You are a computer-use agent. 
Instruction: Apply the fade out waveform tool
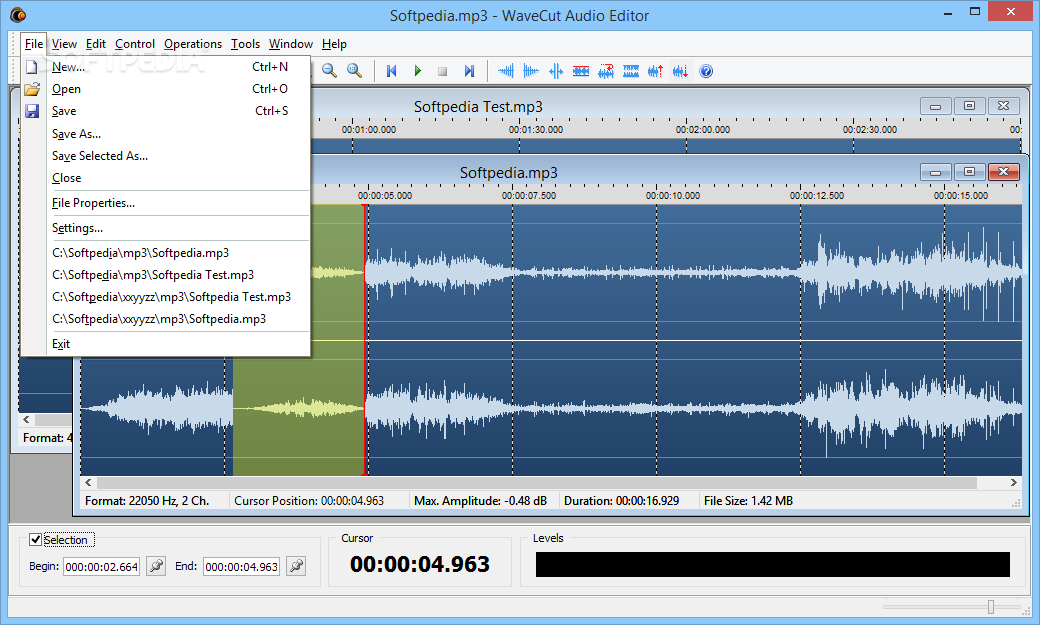pyautogui.click(x=531, y=71)
